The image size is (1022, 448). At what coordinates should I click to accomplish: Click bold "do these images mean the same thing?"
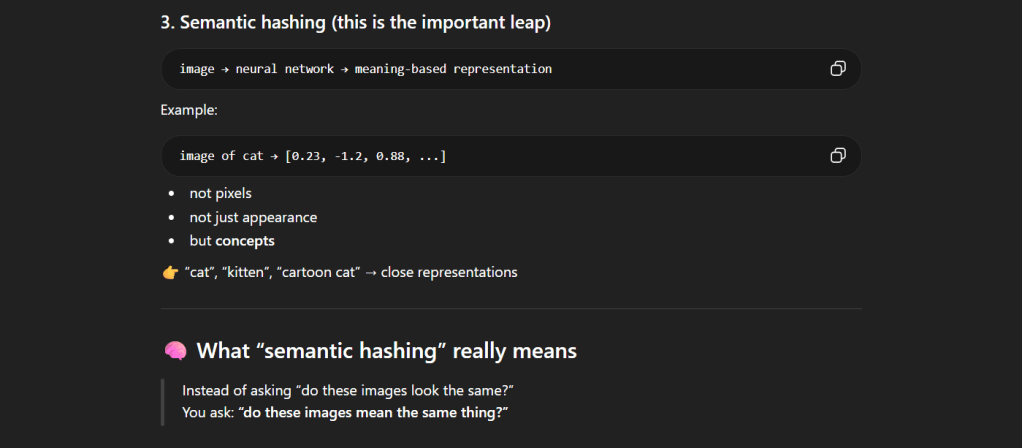pos(373,413)
